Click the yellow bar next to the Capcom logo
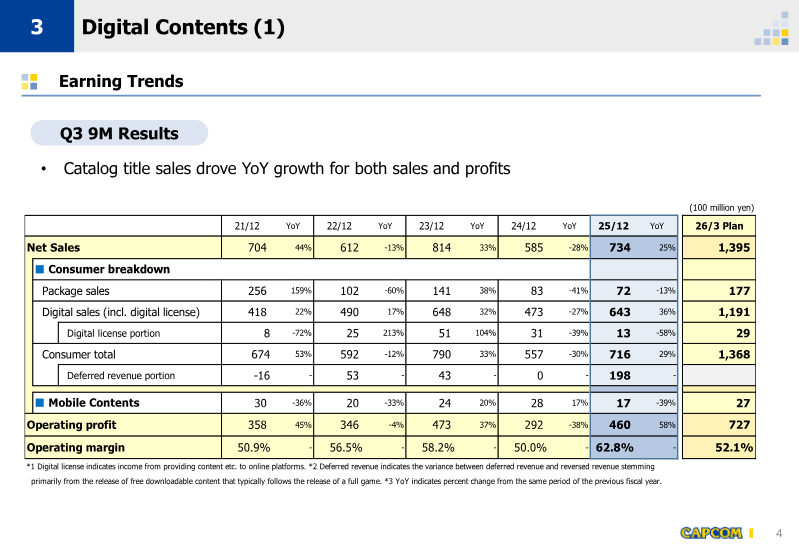799x553 pixels. point(751,533)
